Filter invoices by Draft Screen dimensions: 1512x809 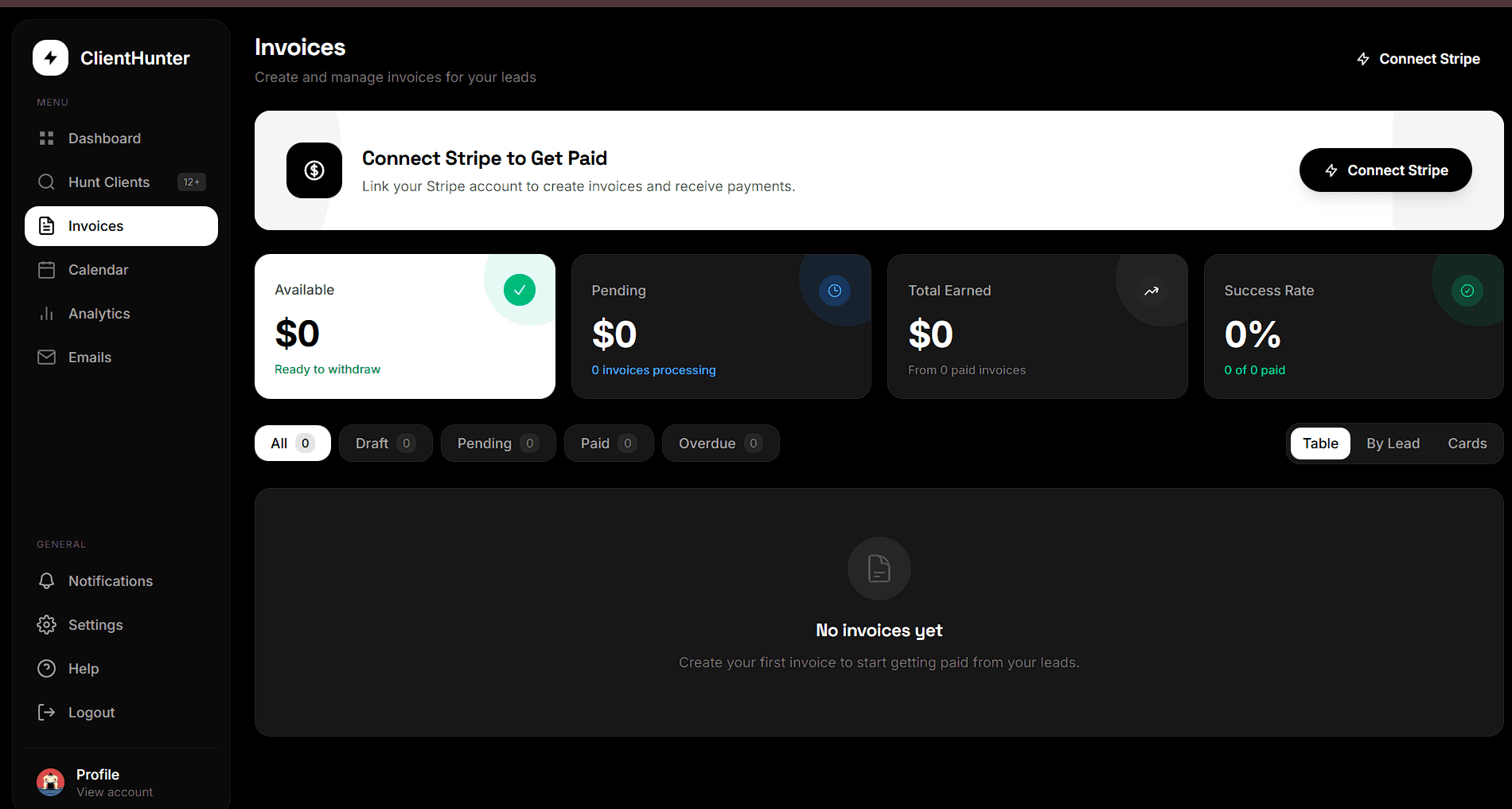coord(385,443)
